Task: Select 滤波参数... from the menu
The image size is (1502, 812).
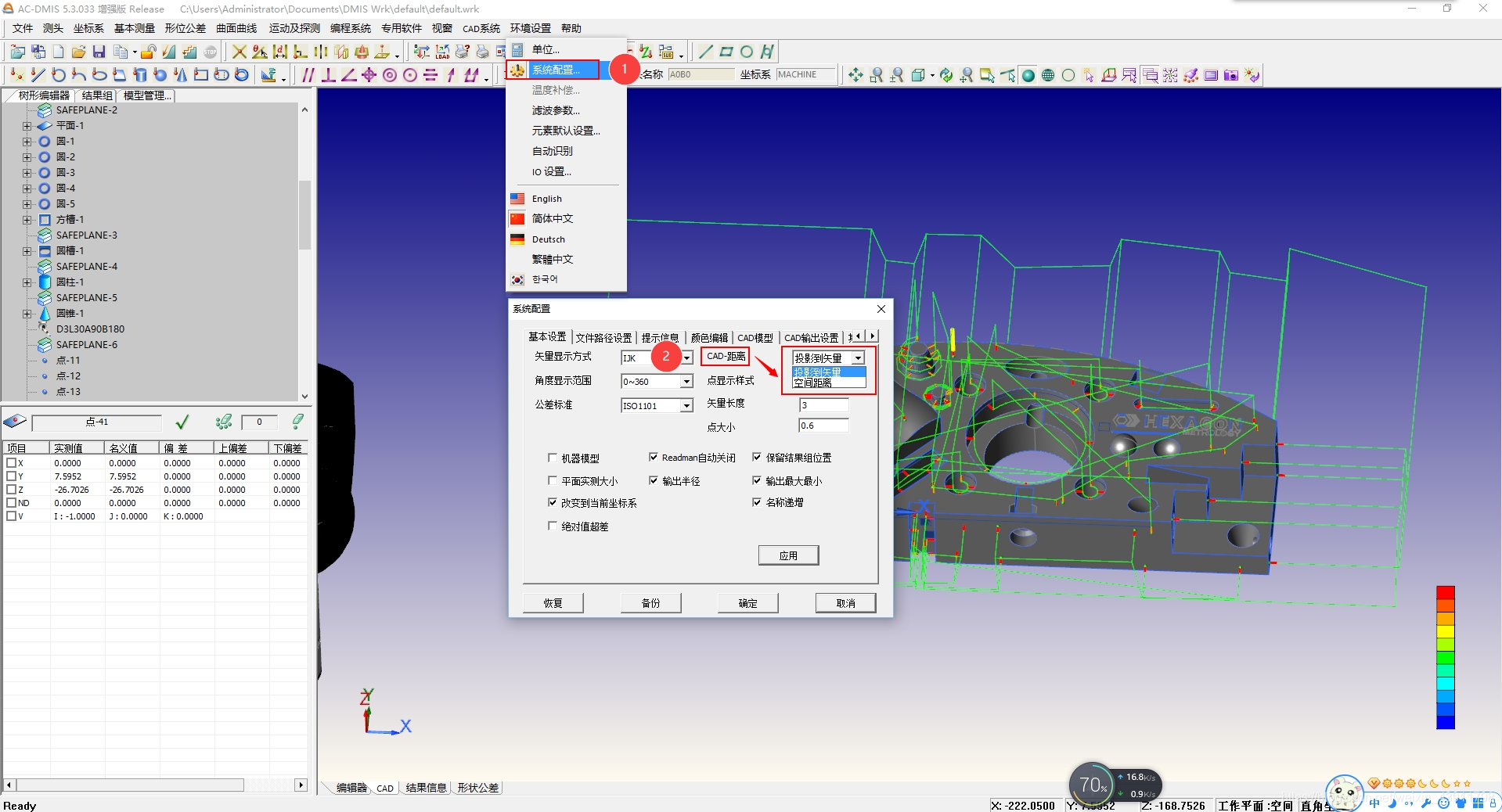Action: [x=556, y=110]
